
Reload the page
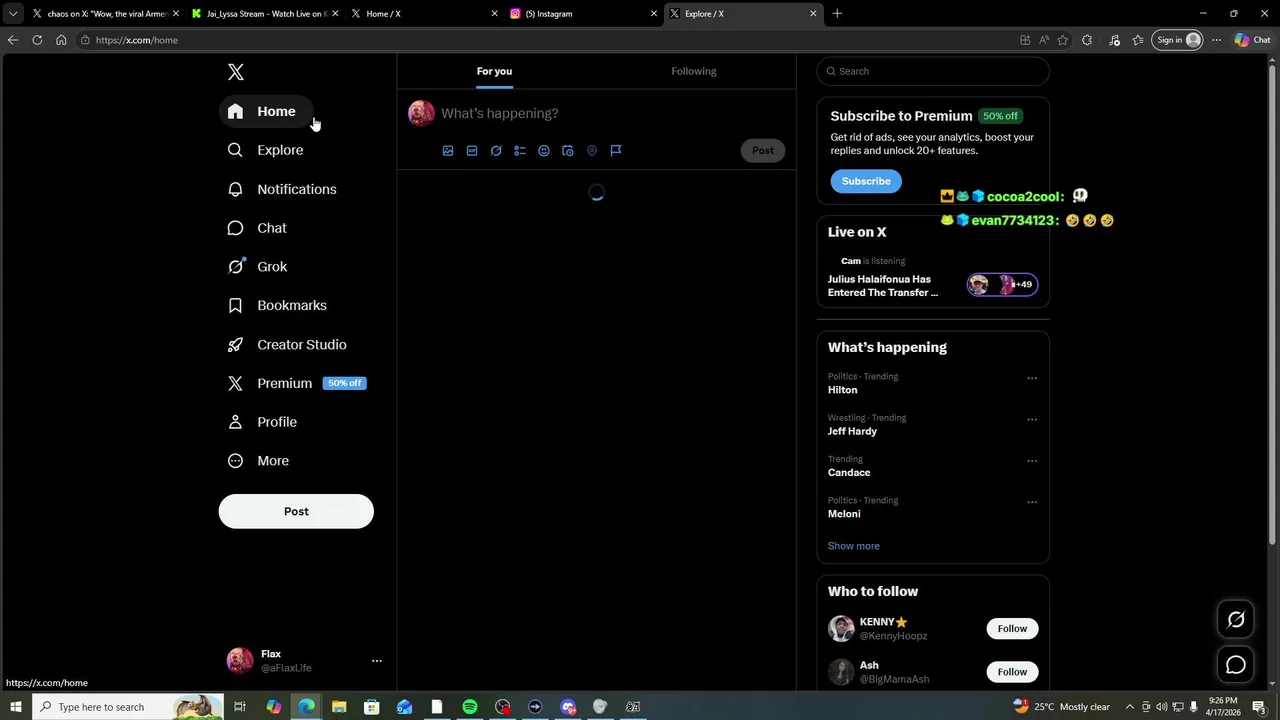pos(37,40)
